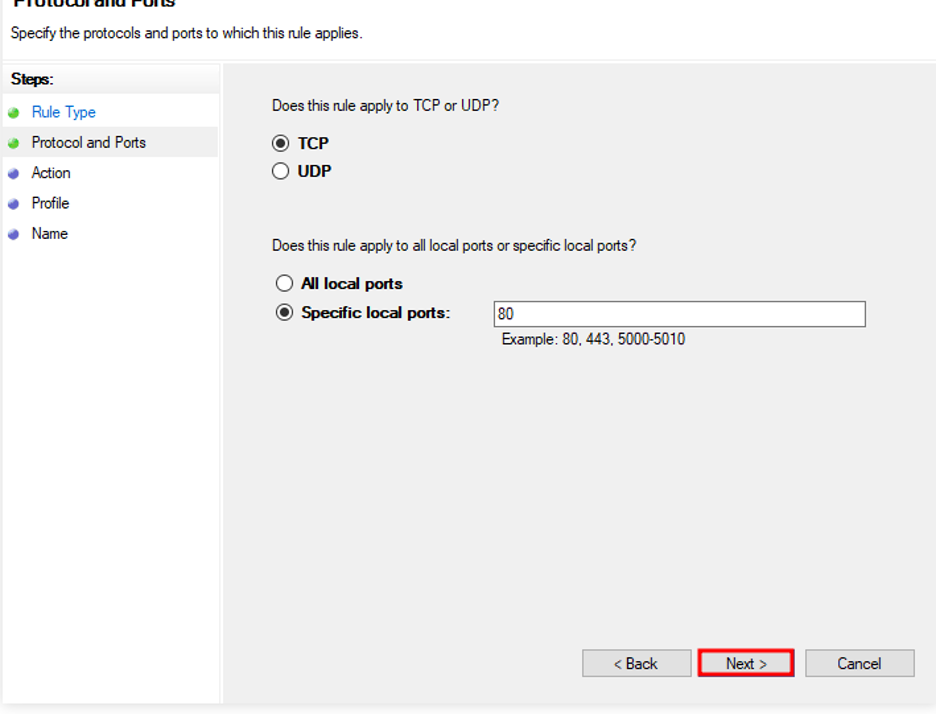
Task: Open the Rule Type step
Action: 62,112
